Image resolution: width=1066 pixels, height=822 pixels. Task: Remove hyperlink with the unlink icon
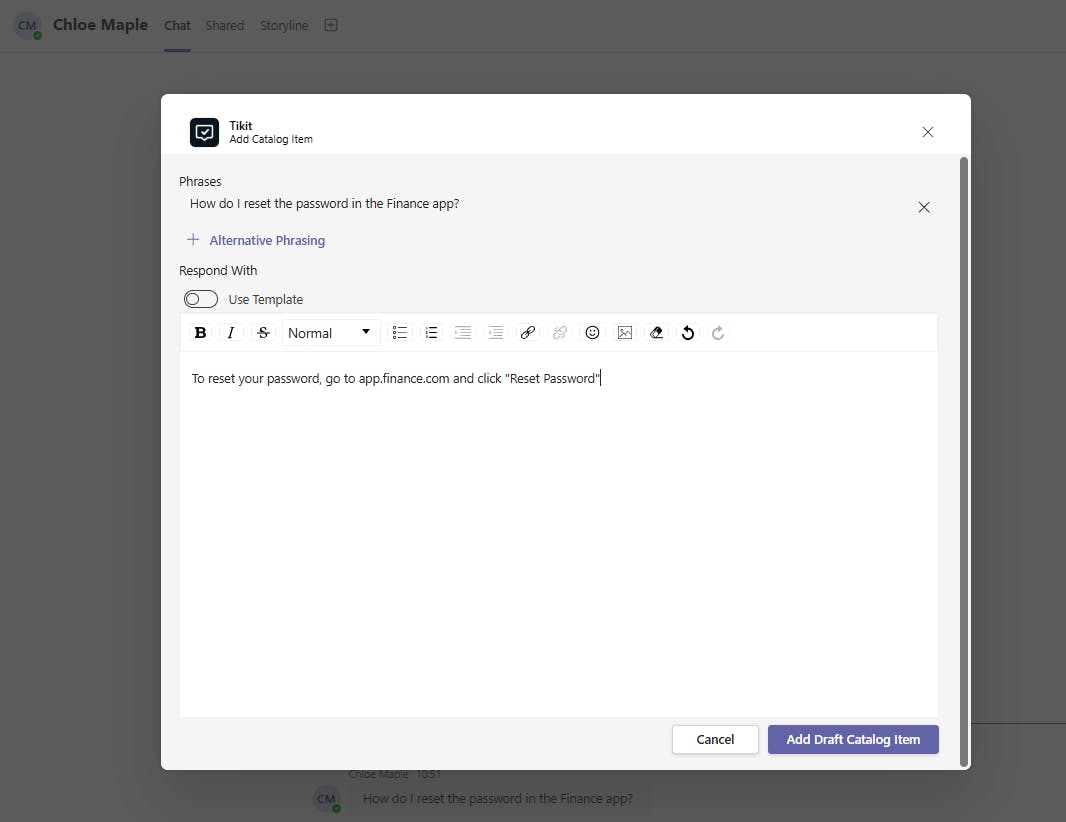560,332
